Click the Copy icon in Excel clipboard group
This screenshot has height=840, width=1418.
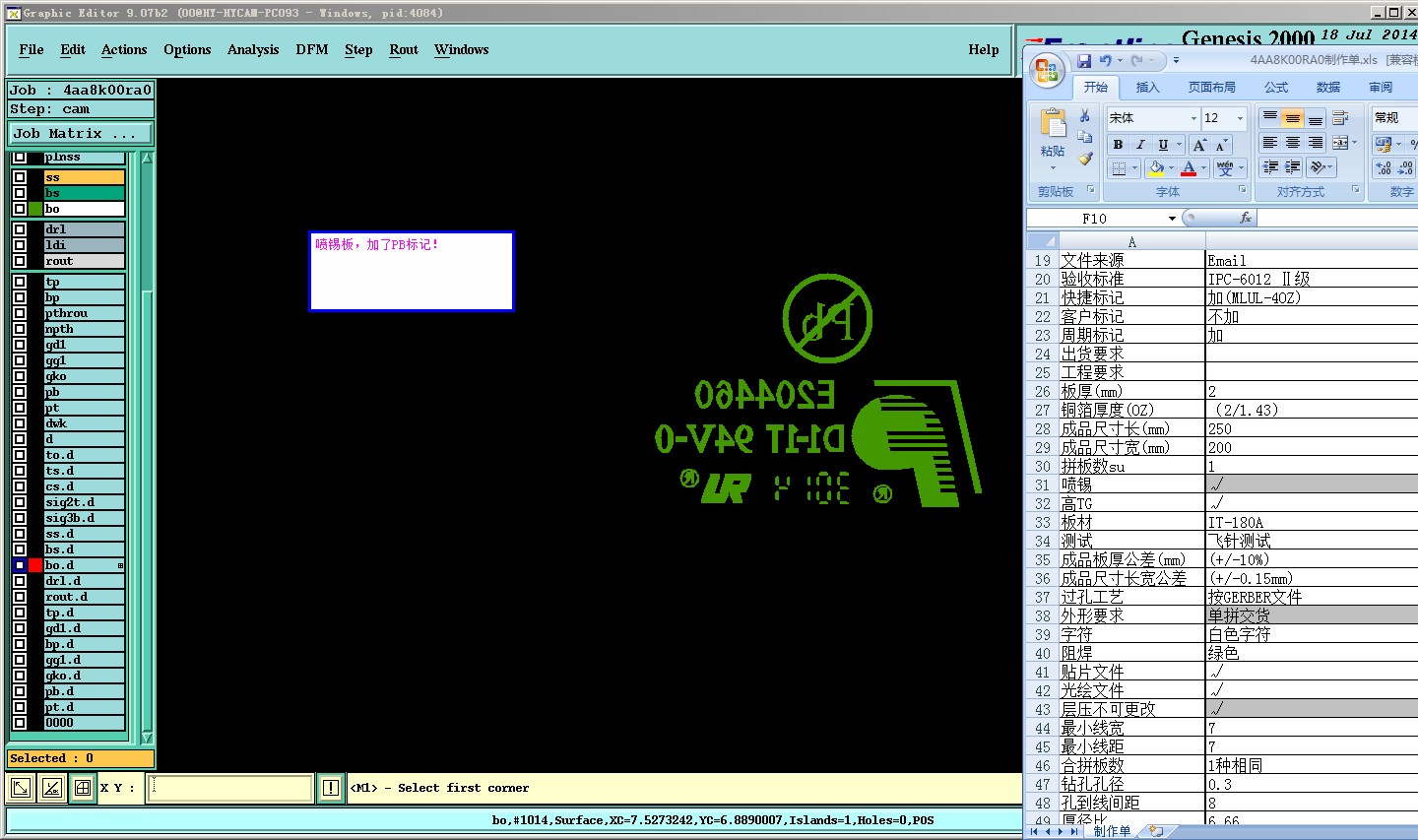point(1084,138)
